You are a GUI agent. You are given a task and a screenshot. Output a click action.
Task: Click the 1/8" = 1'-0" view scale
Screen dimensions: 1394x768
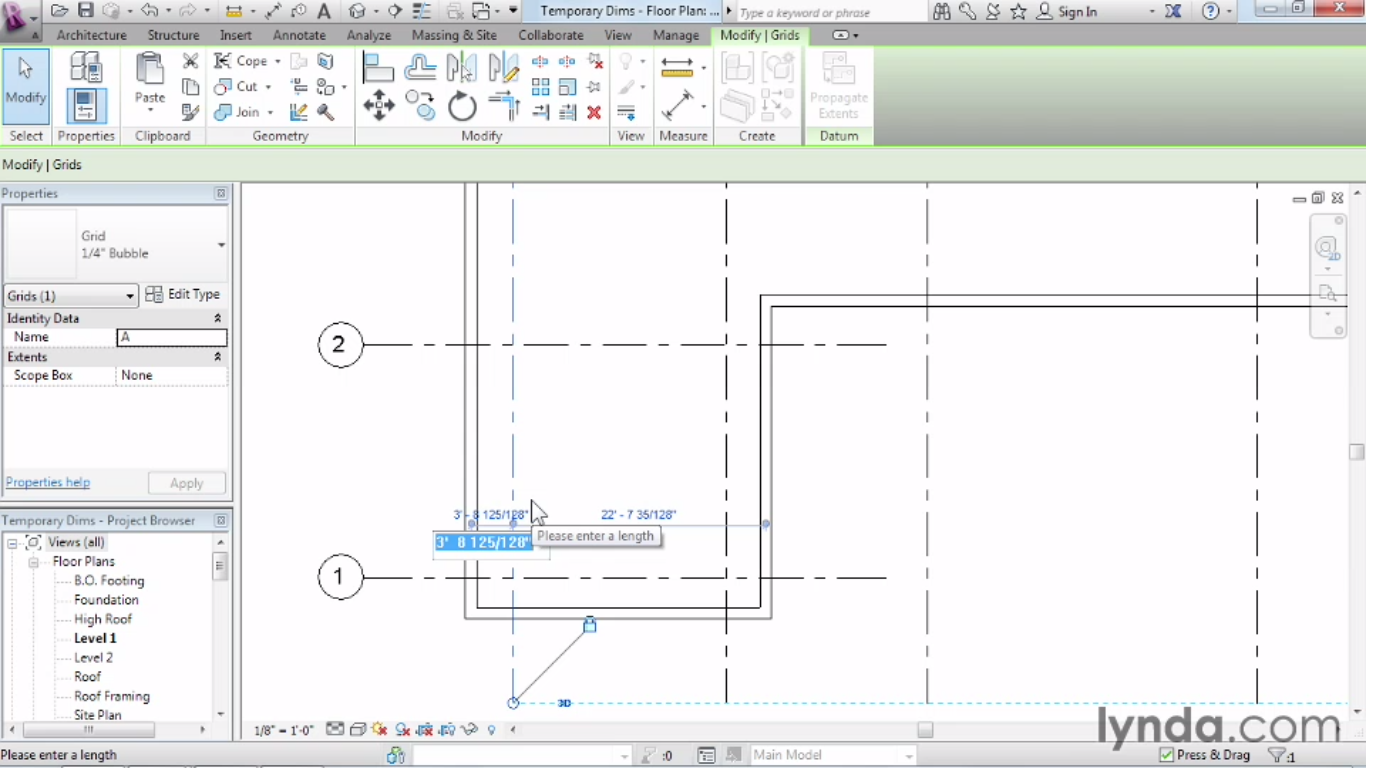[x=284, y=730]
